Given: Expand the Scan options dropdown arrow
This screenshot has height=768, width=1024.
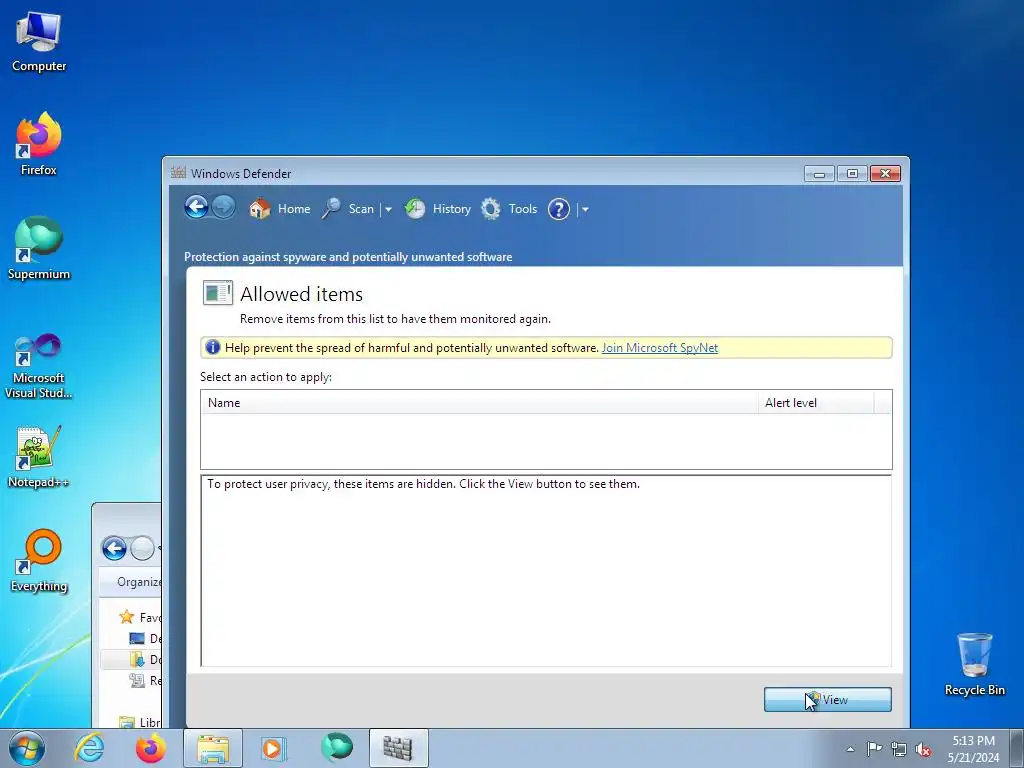Looking at the screenshot, I should click(x=388, y=210).
